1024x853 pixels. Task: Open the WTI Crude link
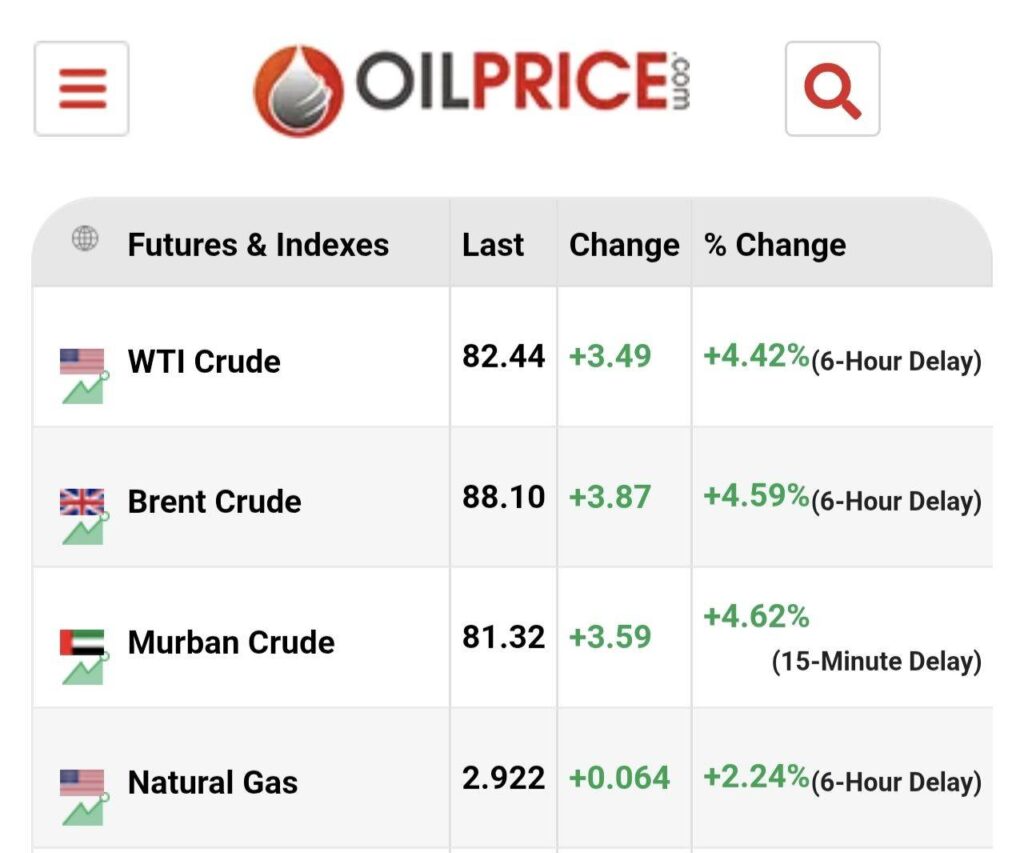click(x=204, y=361)
